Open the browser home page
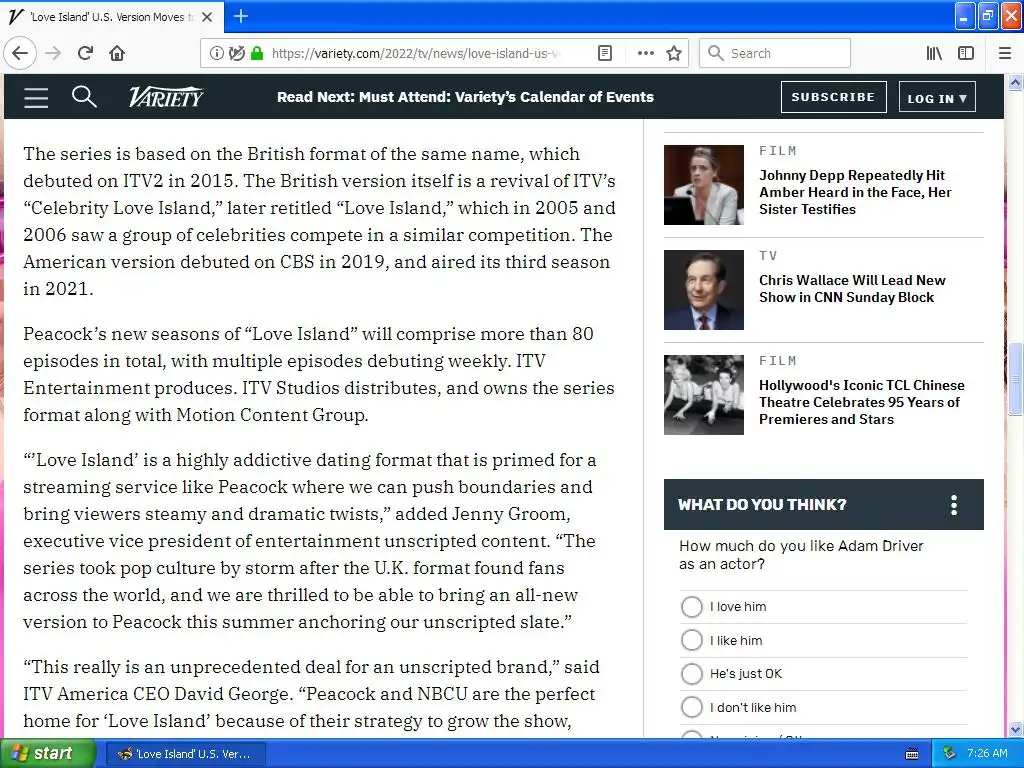 tap(117, 53)
